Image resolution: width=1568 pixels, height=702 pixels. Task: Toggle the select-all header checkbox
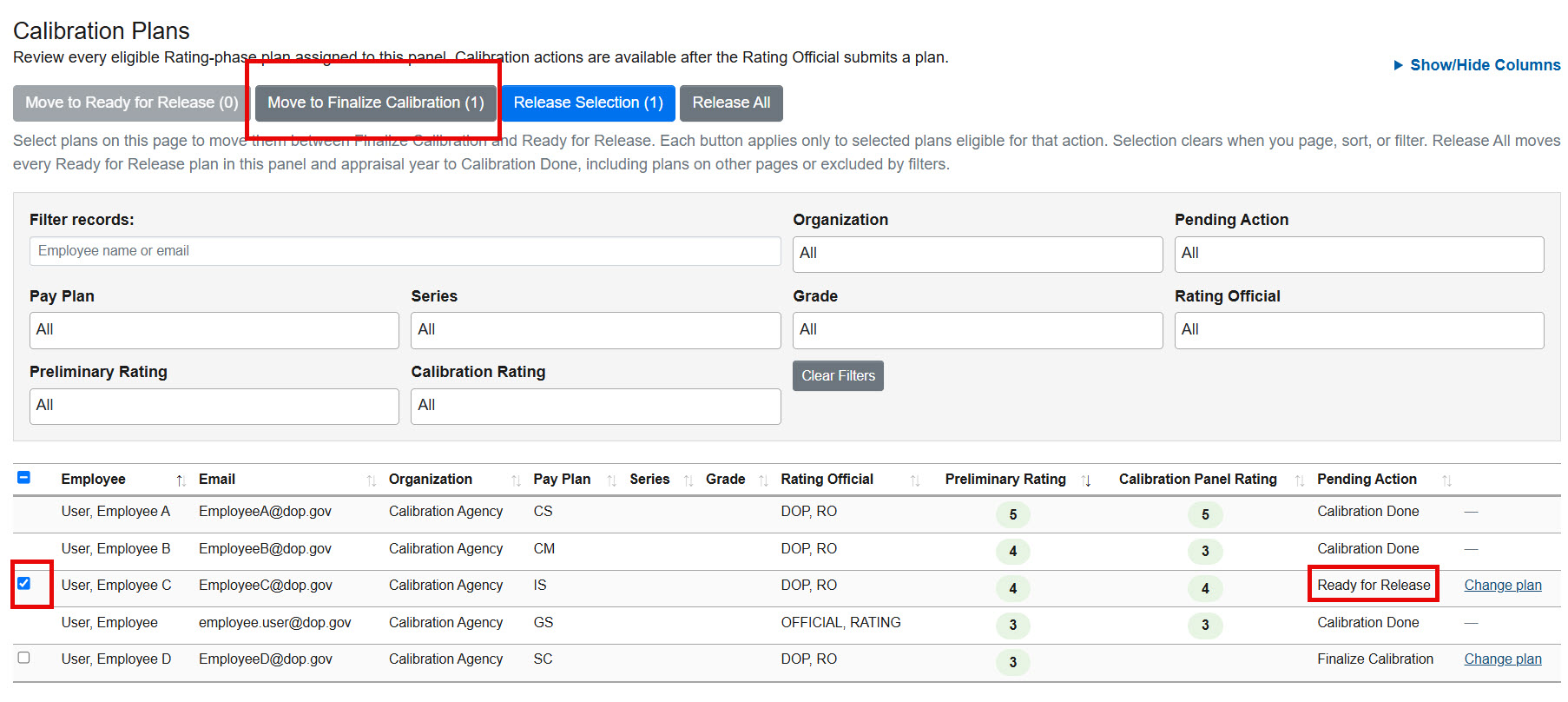tap(24, 477)
